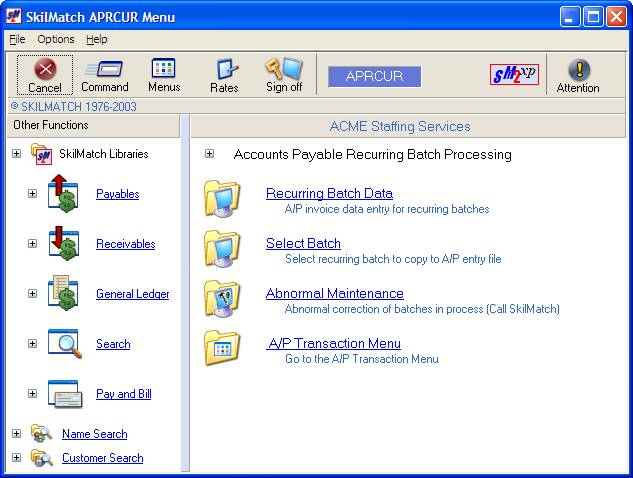The height and width of the screenshot is (478, 633).
Task: Click the Recurring Batch Data folder icon
Action: tap(222, 199)
